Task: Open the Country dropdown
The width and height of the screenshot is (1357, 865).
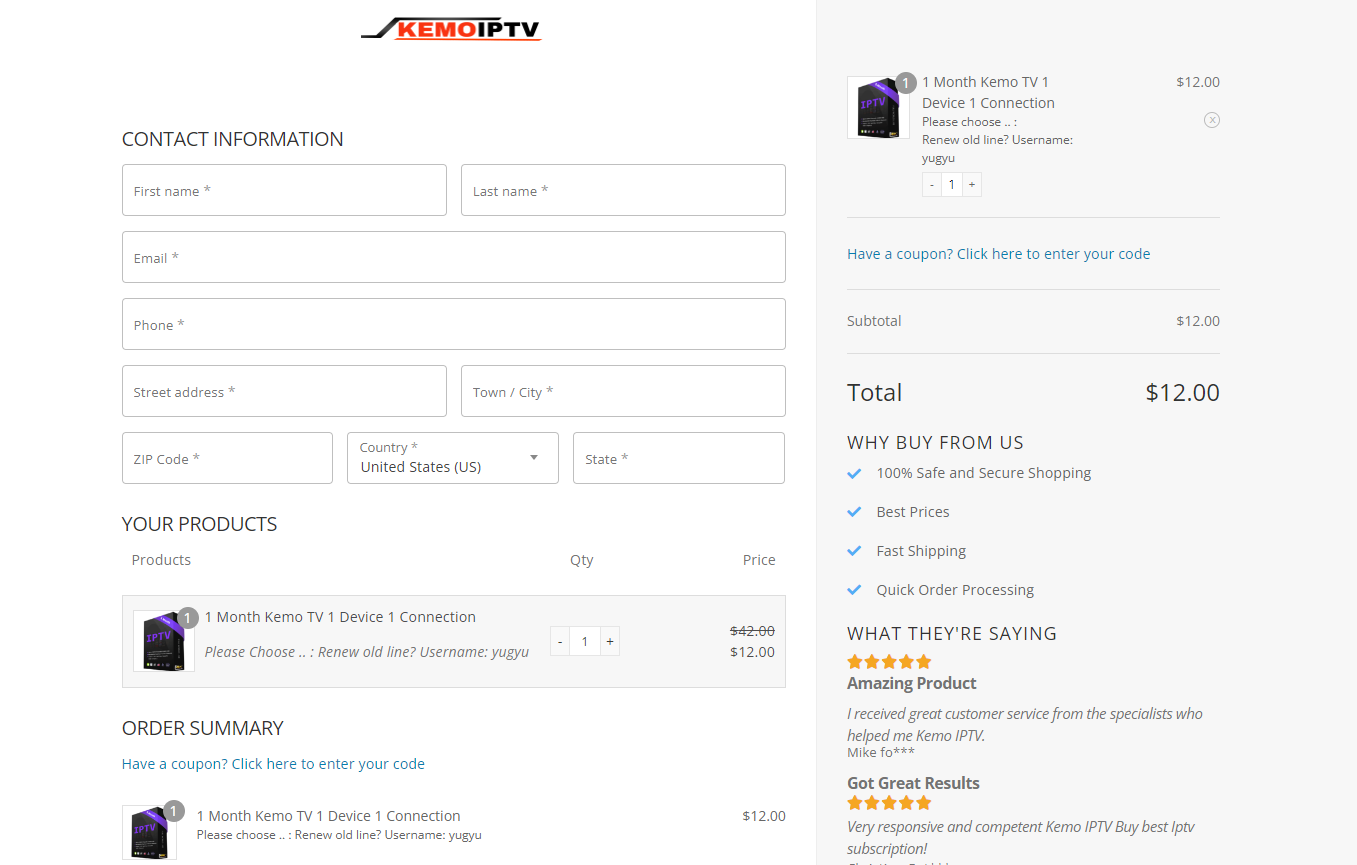Action: pos(452,458)
